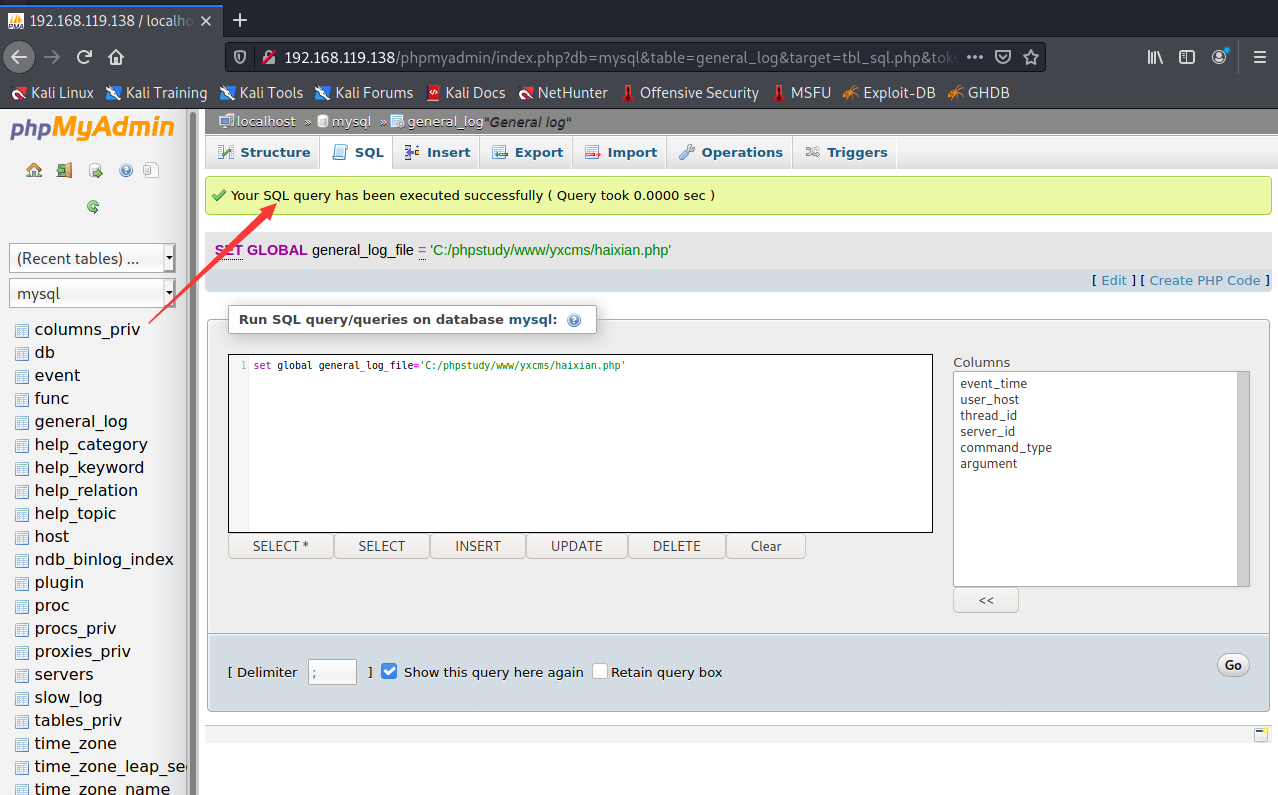Open 'slow_log' table in sidebar
Screen dimensions: 1278x795
[x=68, y=697]
